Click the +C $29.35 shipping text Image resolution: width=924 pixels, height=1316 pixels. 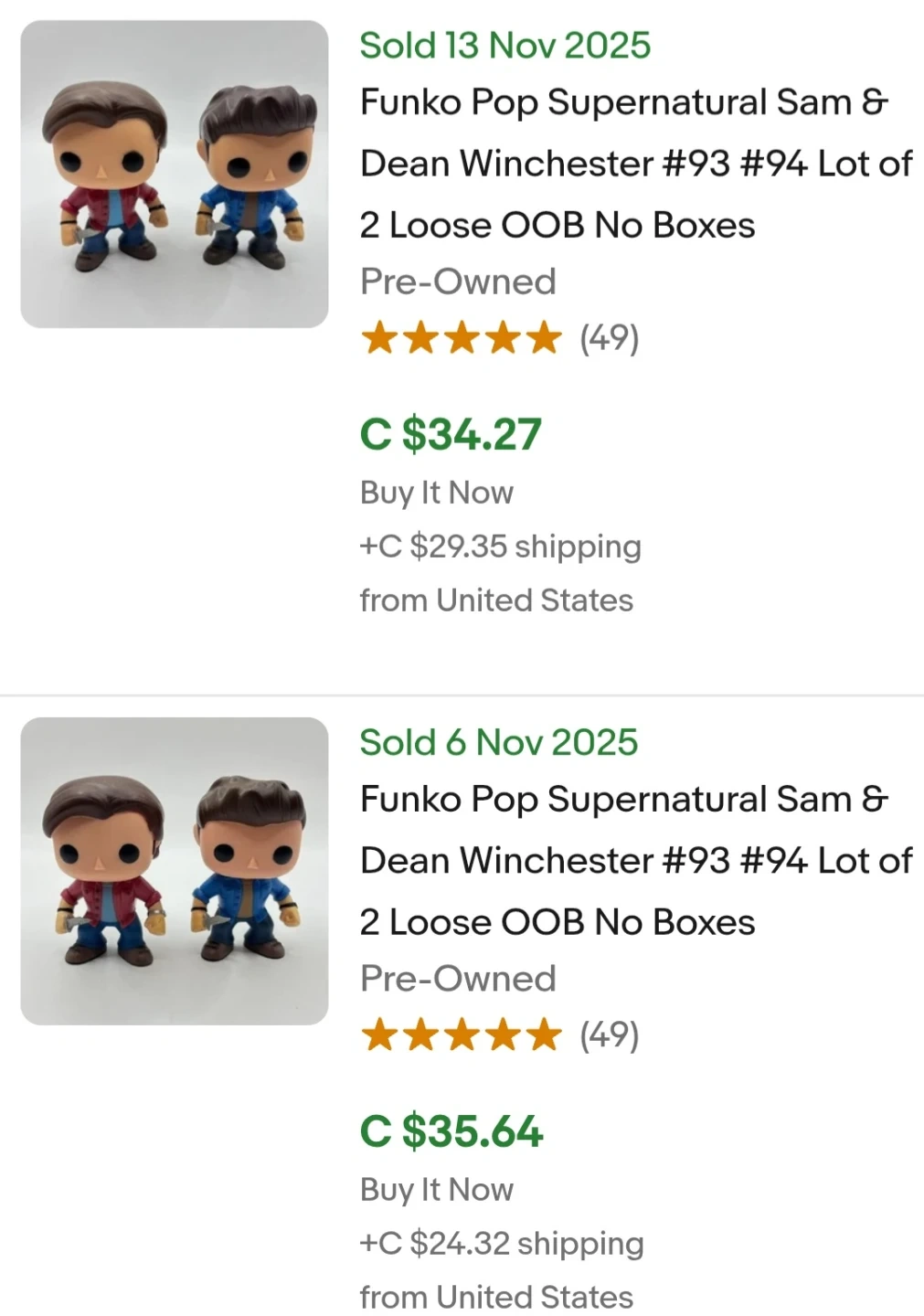(x=500, y=547)
